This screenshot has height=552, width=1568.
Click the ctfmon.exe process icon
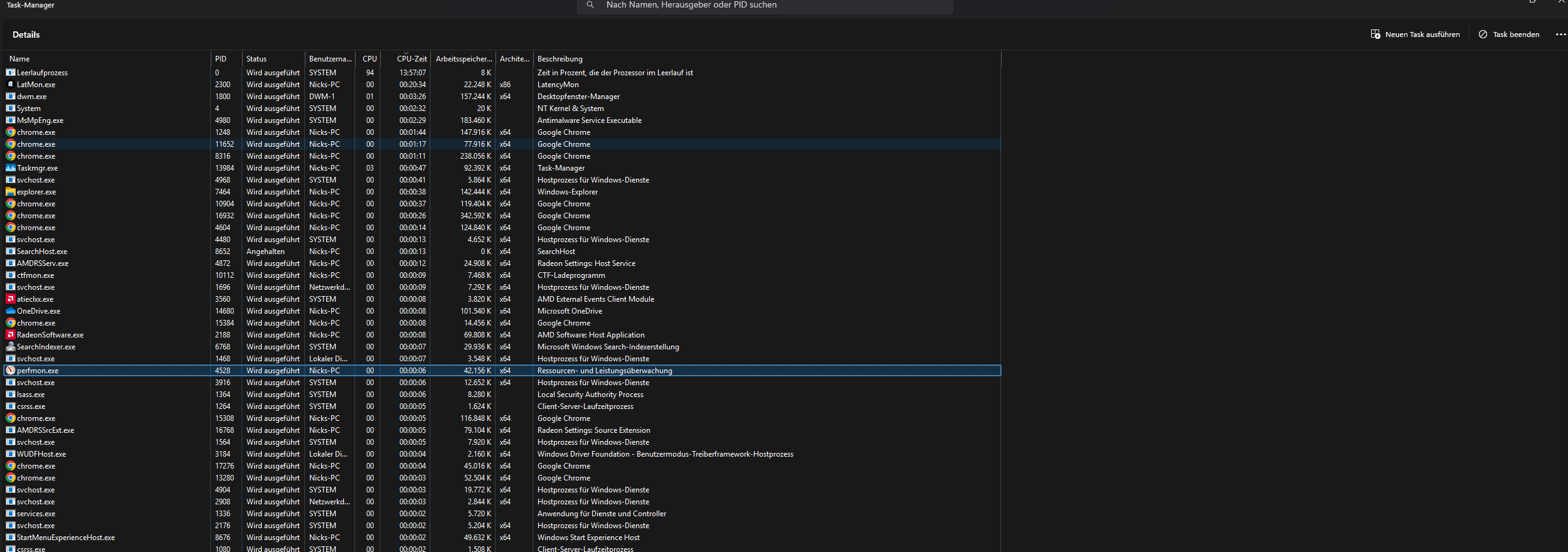11,275
